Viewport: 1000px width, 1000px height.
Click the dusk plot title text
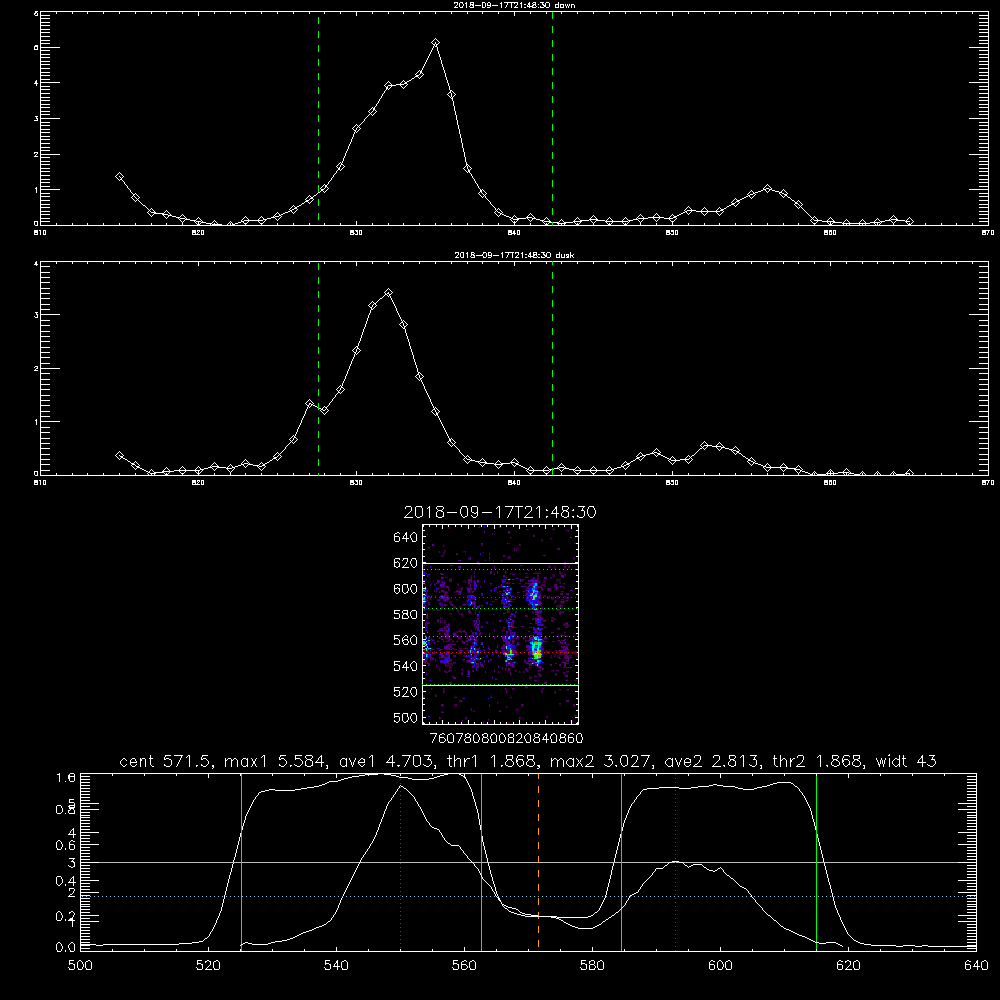[x=514, y=255]
